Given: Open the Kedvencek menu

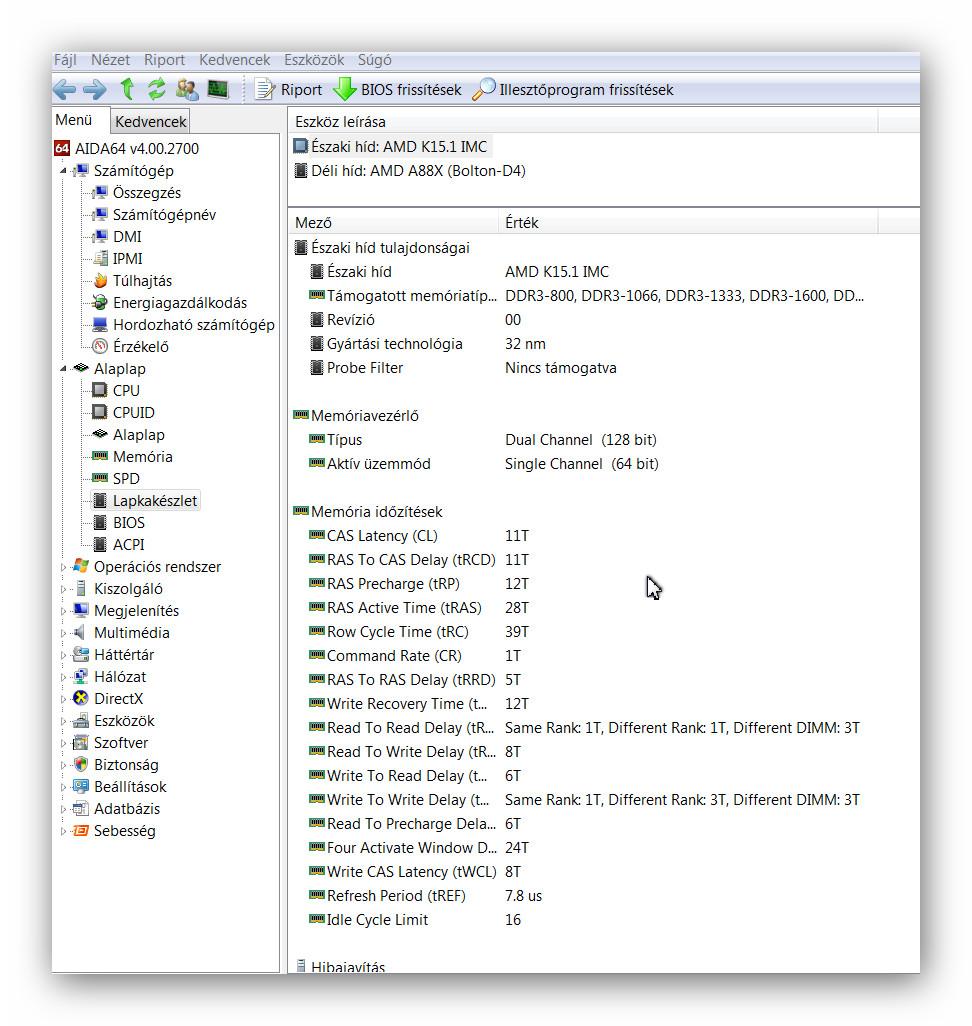Looking at the screenshot, I should (x=234, y=60).
